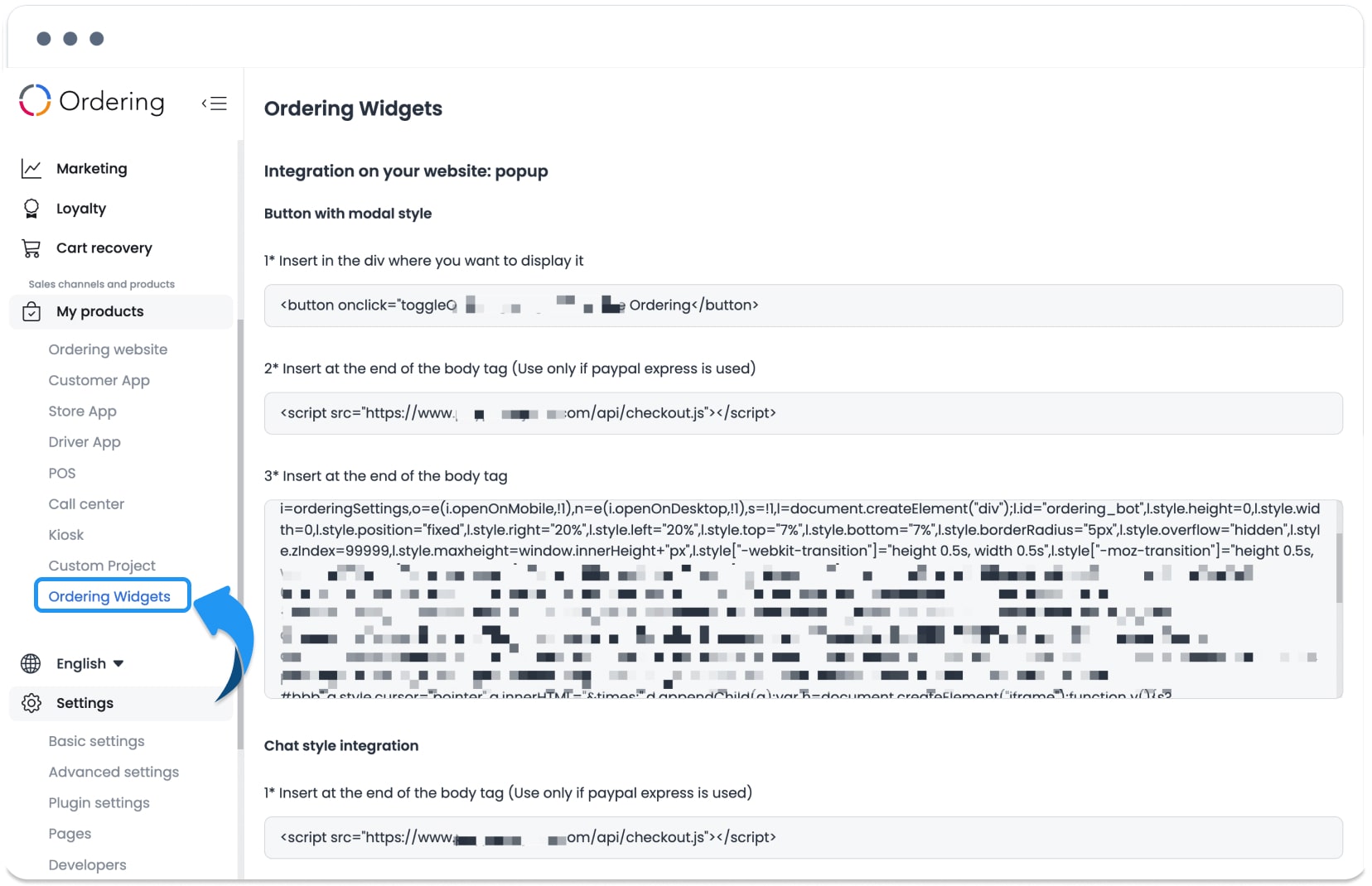1372x886 pixels.
Task: Open Ordering website menu item
Action: (108, 349)
